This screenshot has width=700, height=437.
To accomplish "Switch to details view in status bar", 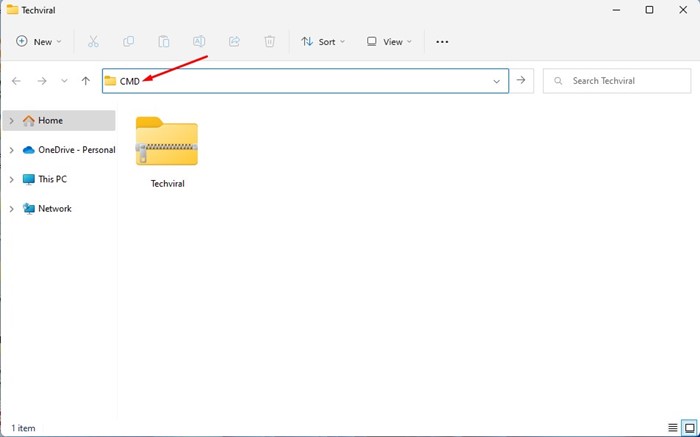I will (672, 428).
